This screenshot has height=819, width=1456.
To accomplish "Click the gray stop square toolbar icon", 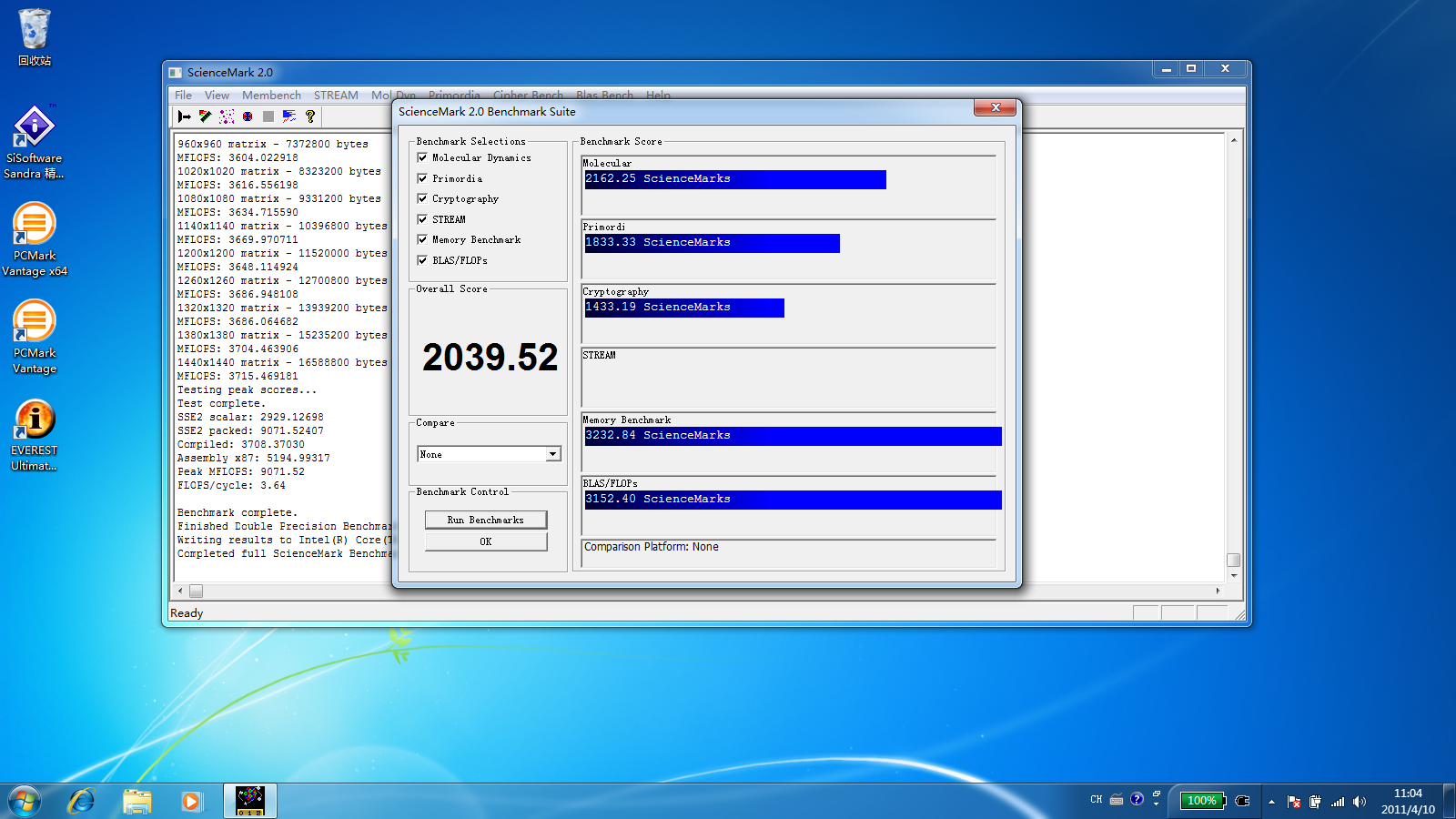I will click(x=268, y=116).
